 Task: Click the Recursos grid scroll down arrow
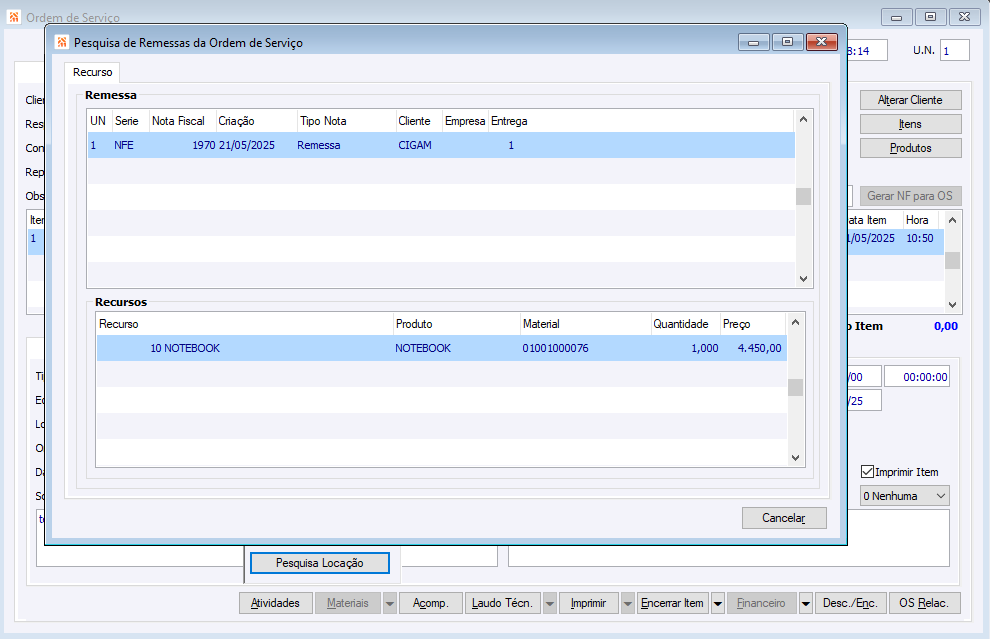(x=796, y=458)
